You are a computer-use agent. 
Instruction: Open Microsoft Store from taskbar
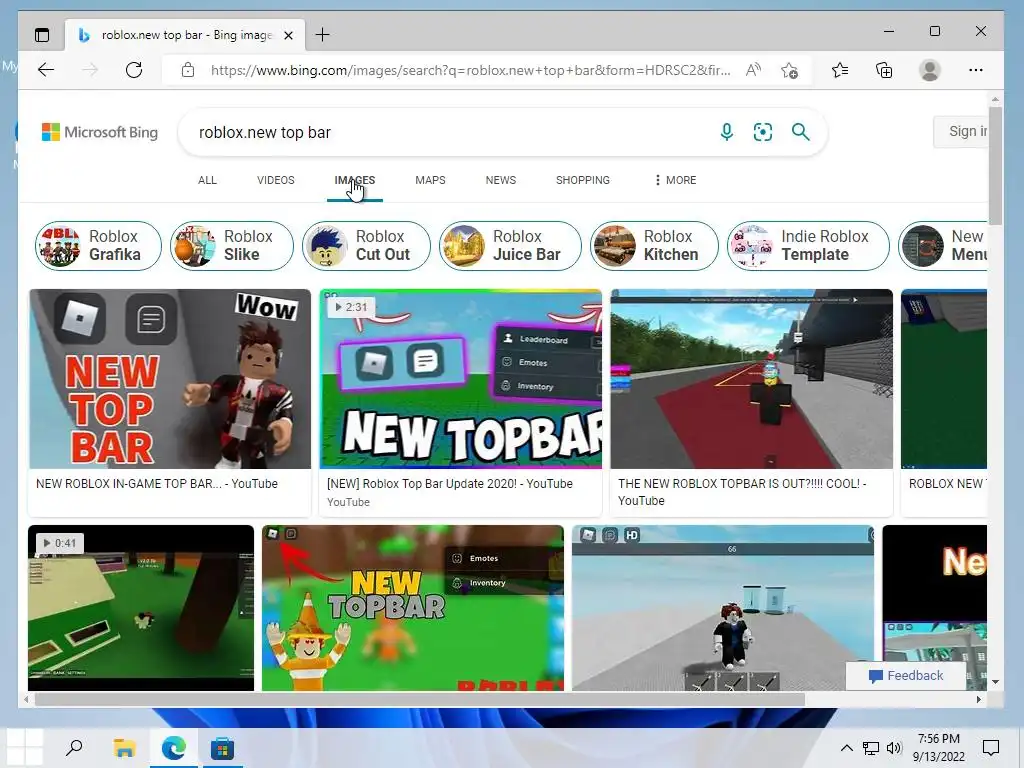coord(222,748)
